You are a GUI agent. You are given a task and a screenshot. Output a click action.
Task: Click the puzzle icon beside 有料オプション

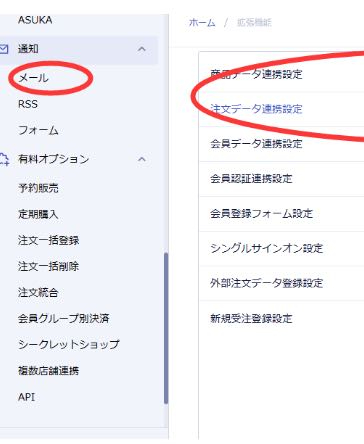[x=4, y=159]
